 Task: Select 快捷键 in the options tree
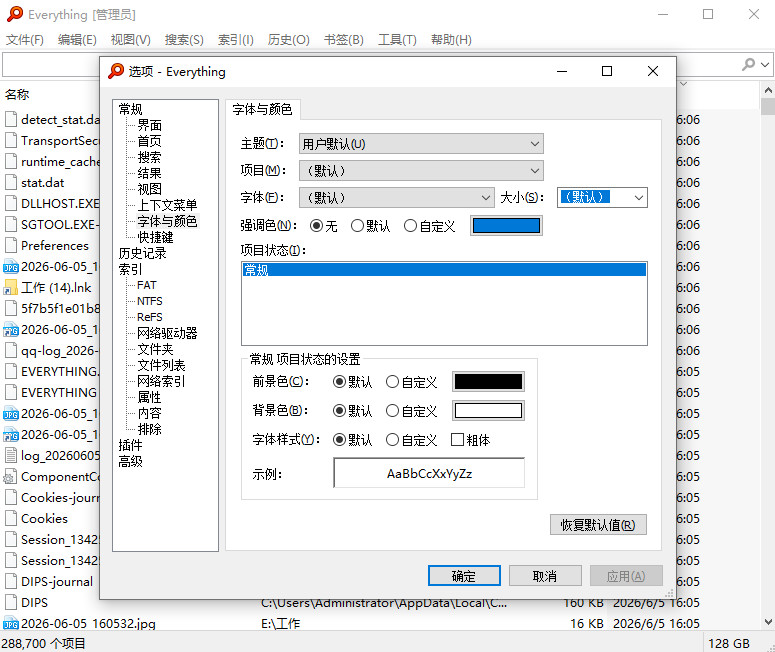click(x=155, y=237)
